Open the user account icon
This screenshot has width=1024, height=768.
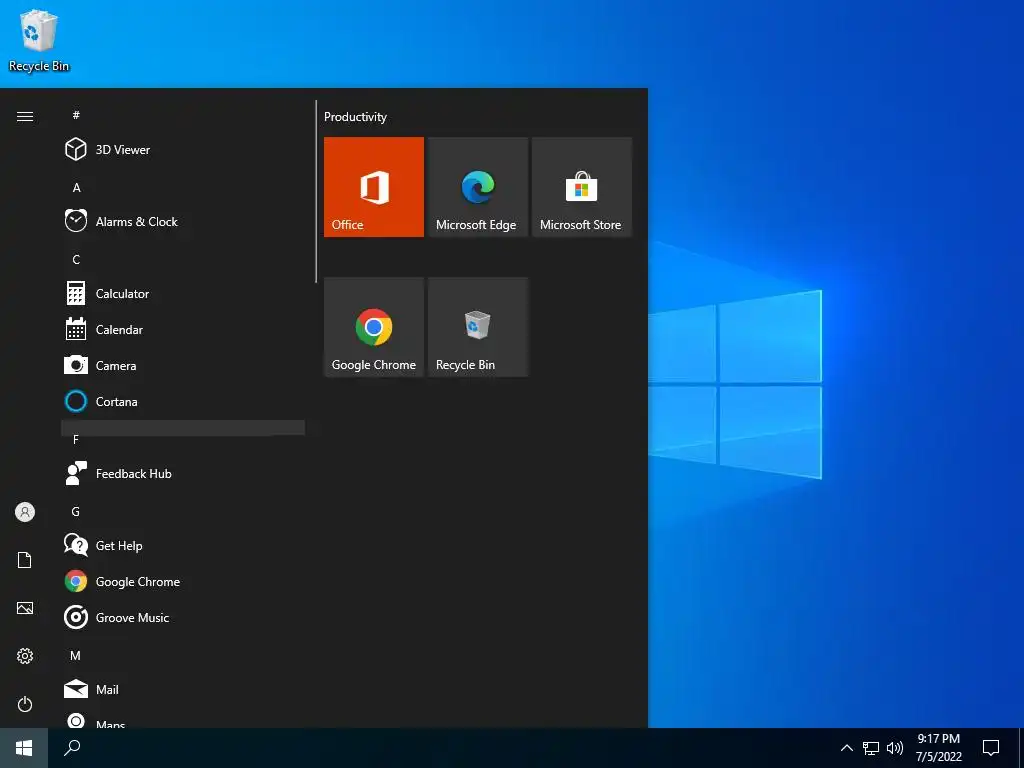pos(25,512)
